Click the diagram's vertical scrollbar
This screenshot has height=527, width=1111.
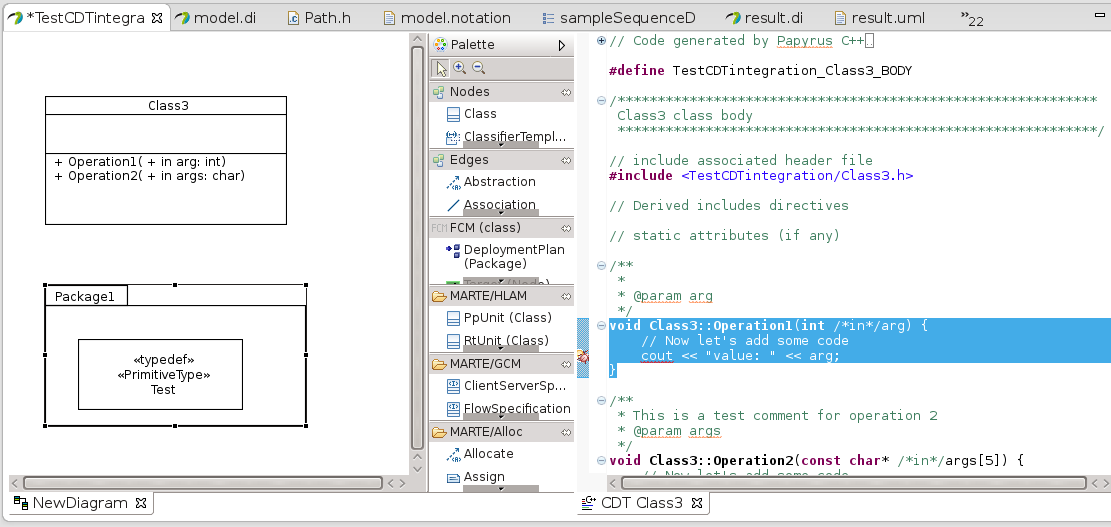pos(418,250)
